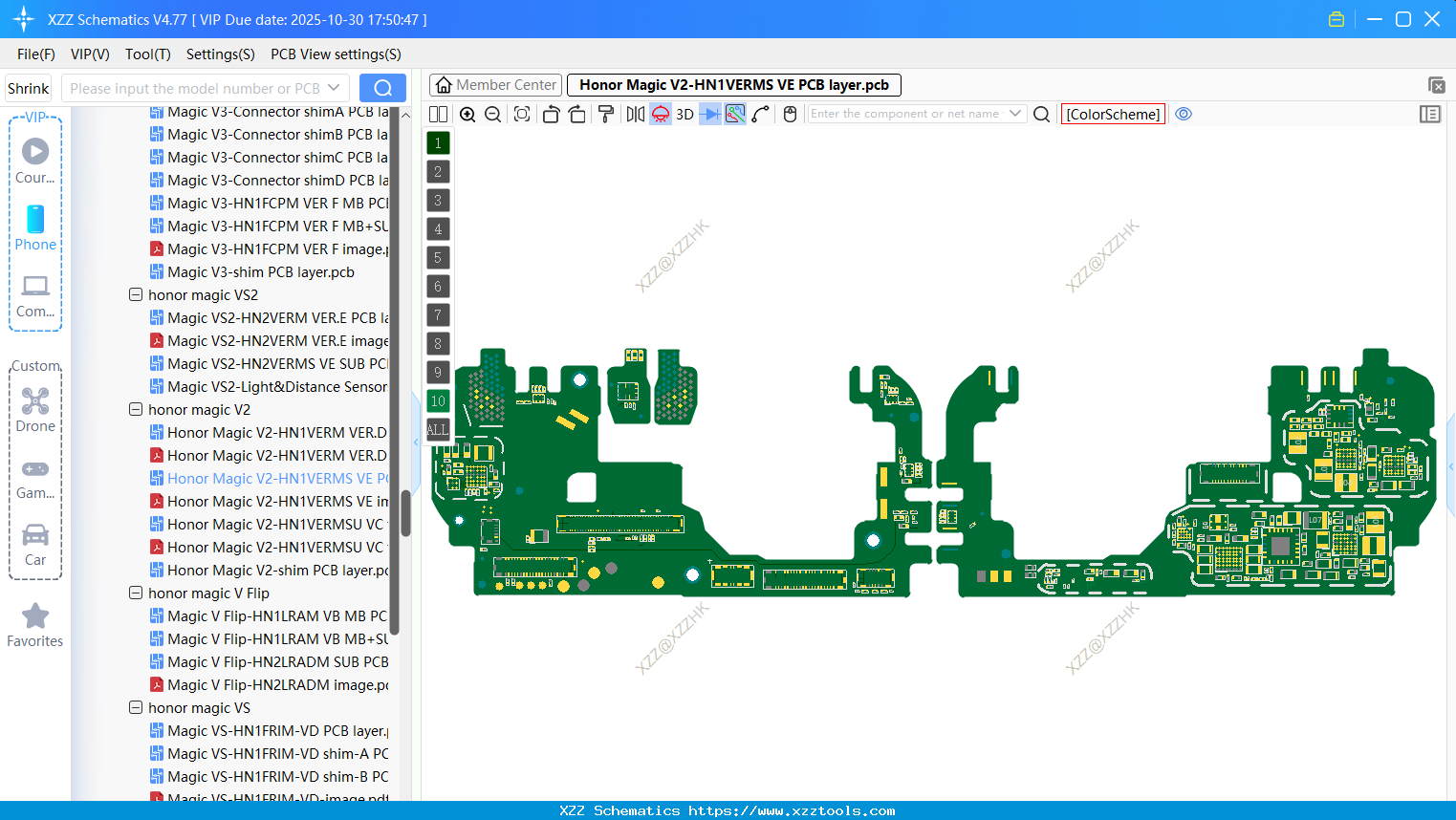Select the curve connection line tool
Viewport: 1456px width, 820px height.
point(761,114)
